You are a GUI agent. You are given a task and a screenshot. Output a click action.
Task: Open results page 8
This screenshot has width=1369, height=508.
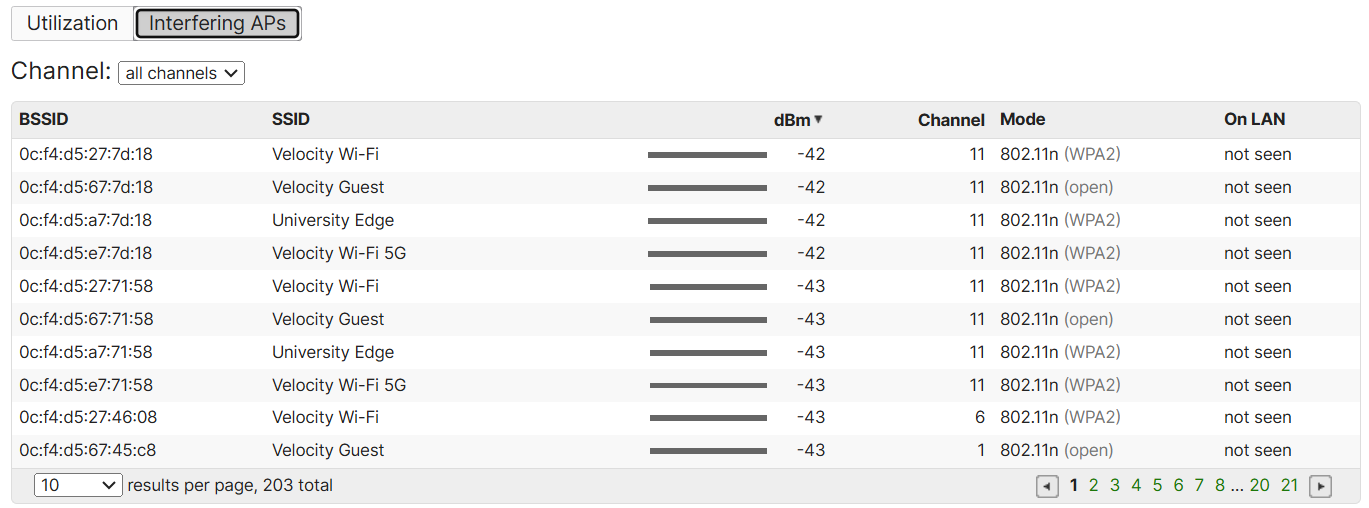(1220, 485)
